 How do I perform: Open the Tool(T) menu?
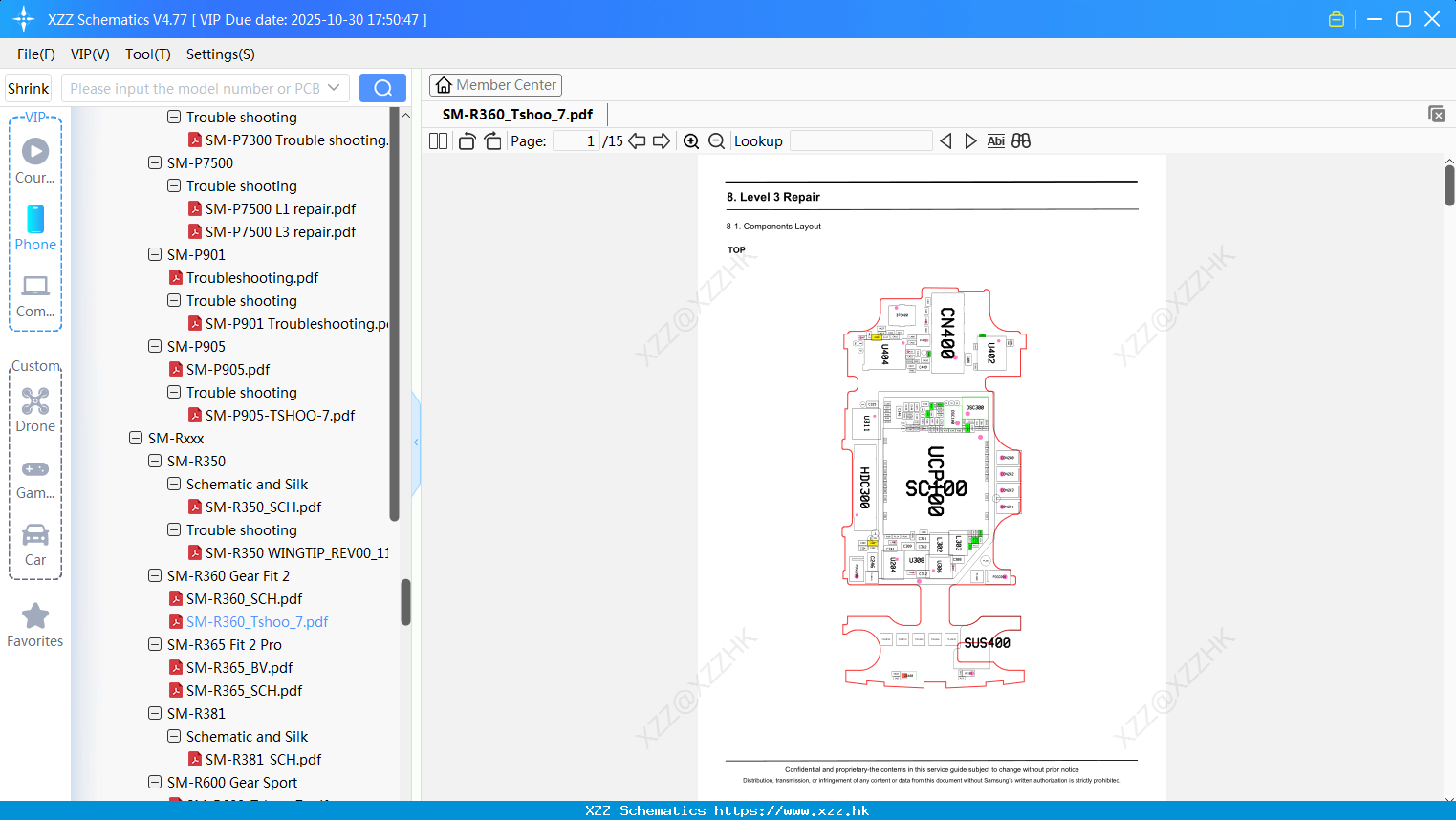[x=148, y=54]
